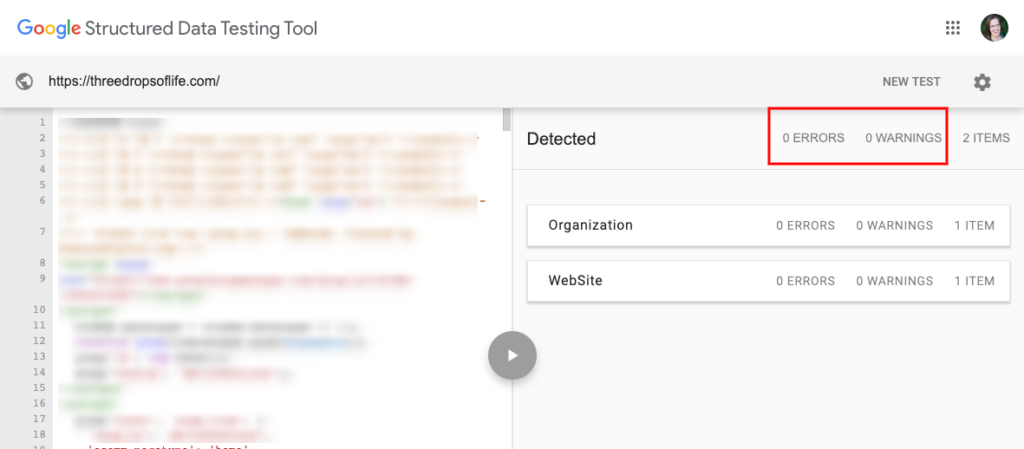Viewport: 1024px width, 449px height.
Task: Click the code panel scrollbar thumb
Action: (506, 120)
